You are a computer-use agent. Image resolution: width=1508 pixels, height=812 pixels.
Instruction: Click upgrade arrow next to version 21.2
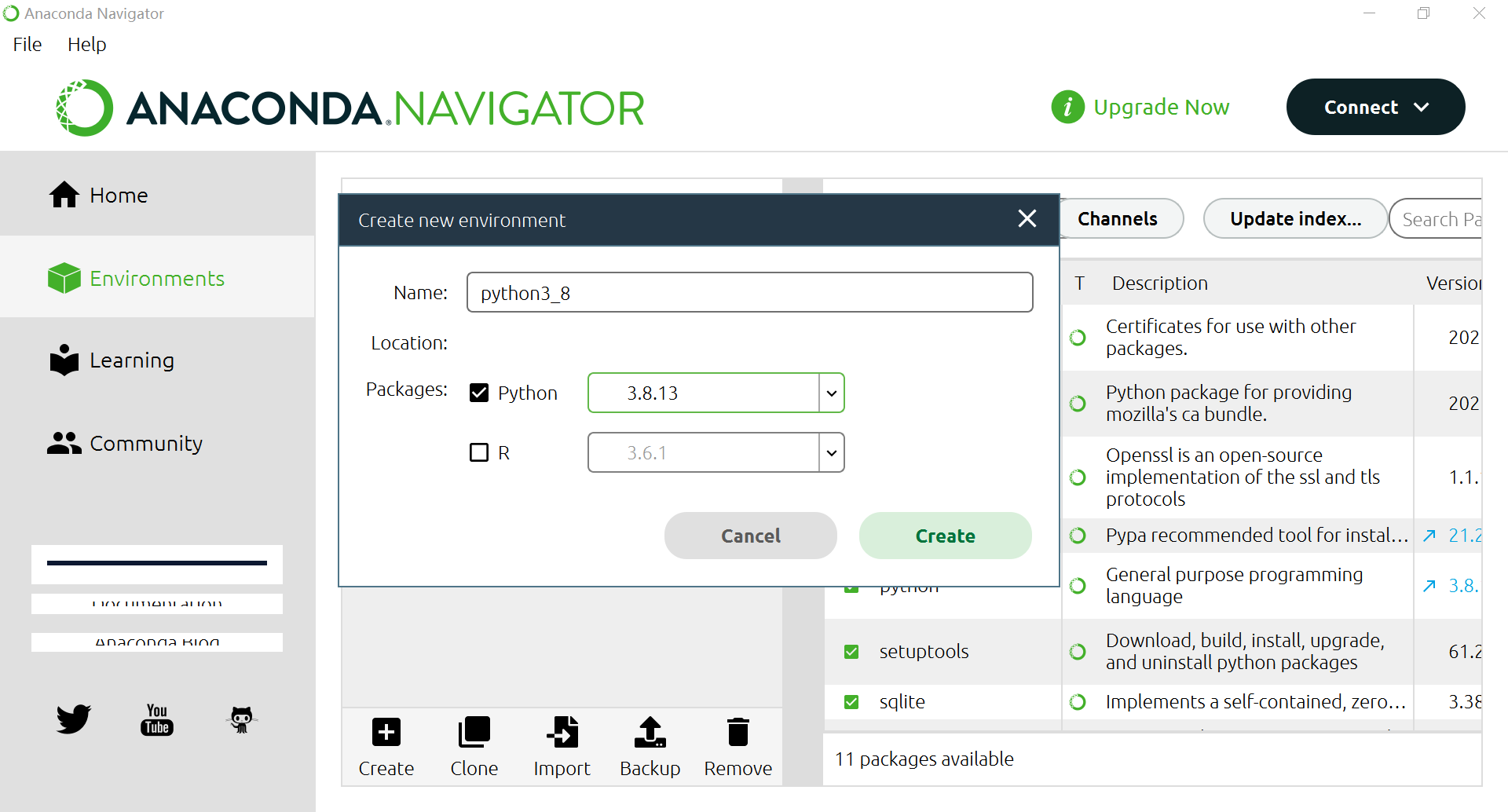(x=1429, y=536)
